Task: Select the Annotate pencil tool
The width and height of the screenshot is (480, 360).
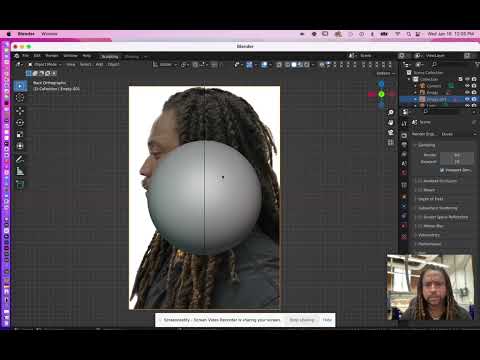Action: tap(20, 159)
